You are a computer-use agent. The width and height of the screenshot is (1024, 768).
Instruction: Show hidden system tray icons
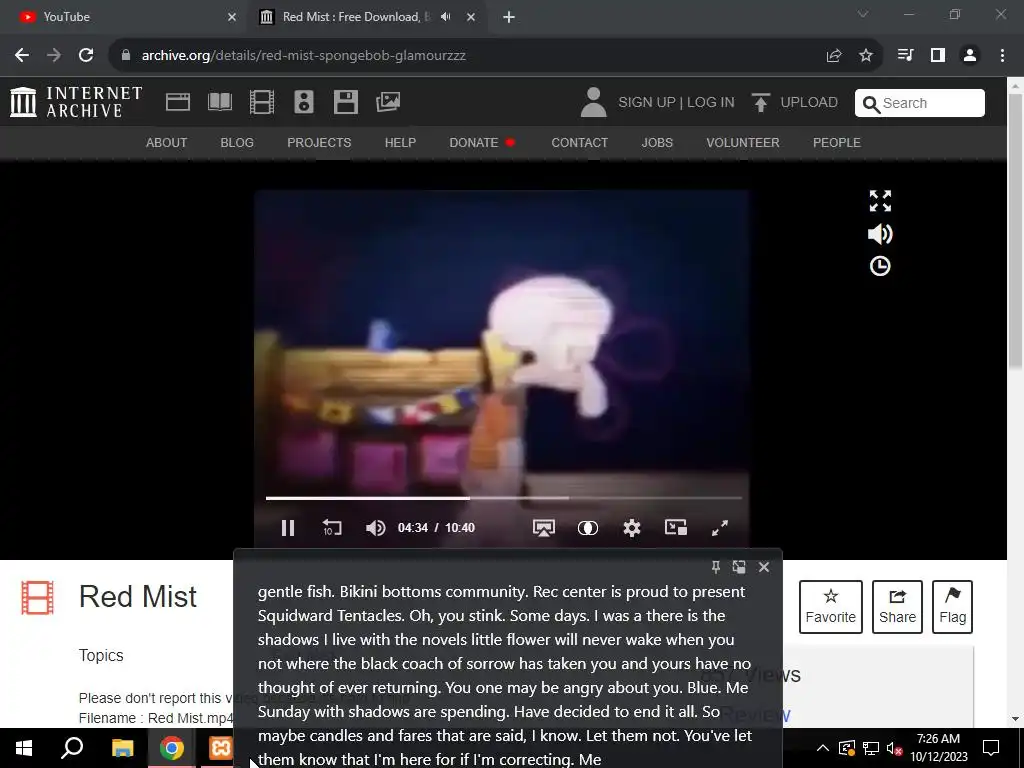(823, 748)
